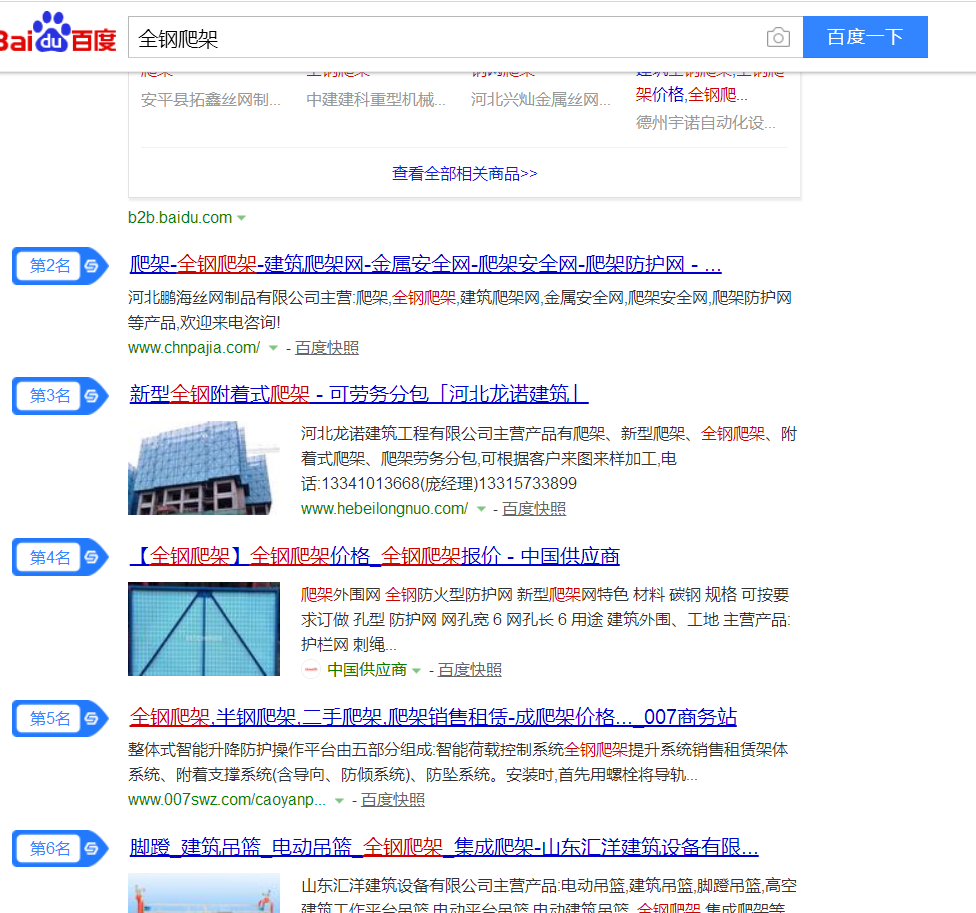
Task: Open the 新型全钢附着式爬架 result title
Action: click(359, 394)
